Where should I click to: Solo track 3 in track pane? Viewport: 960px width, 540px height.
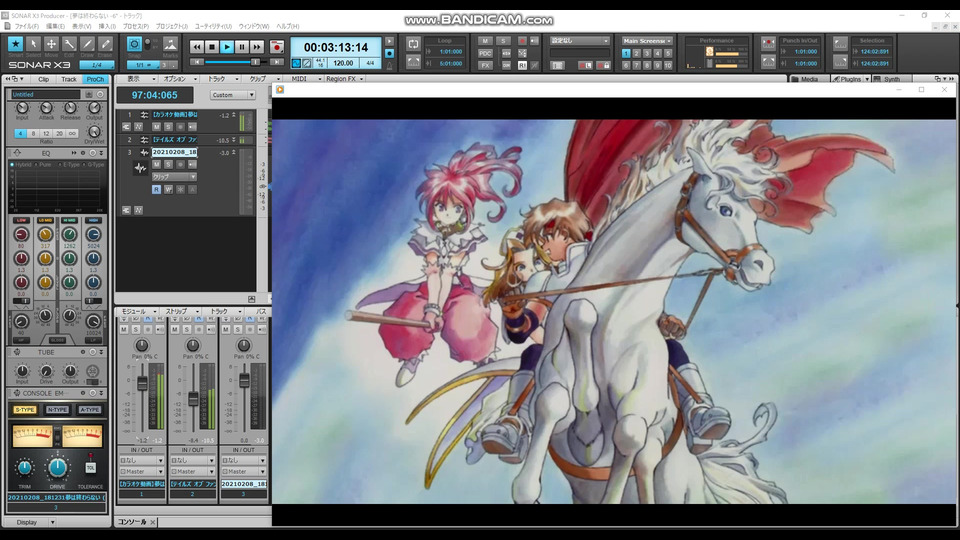pyautogui.click(x=168, y=164)
